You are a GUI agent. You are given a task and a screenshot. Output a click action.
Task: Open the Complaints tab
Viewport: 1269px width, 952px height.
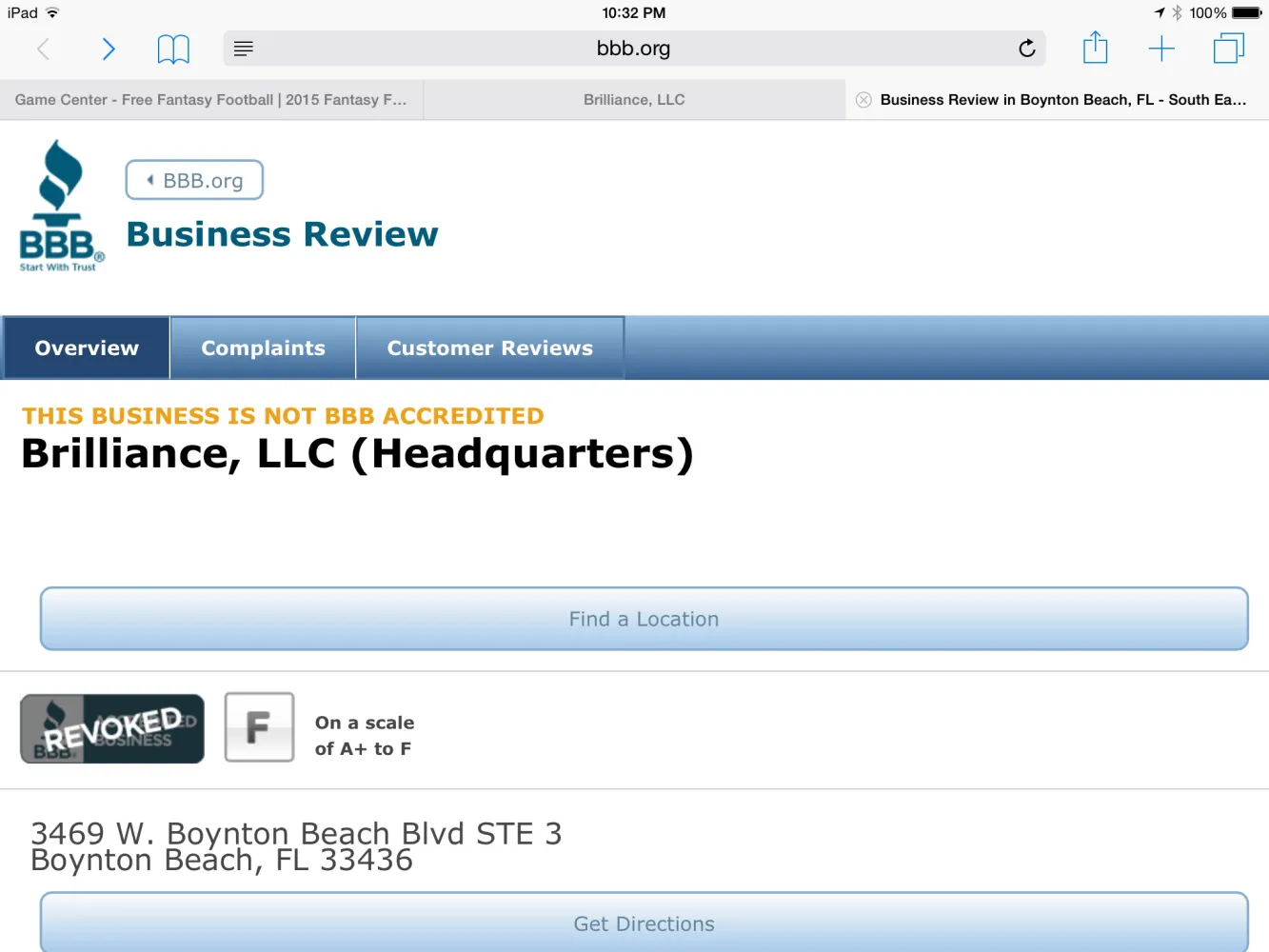pos(263,348)
